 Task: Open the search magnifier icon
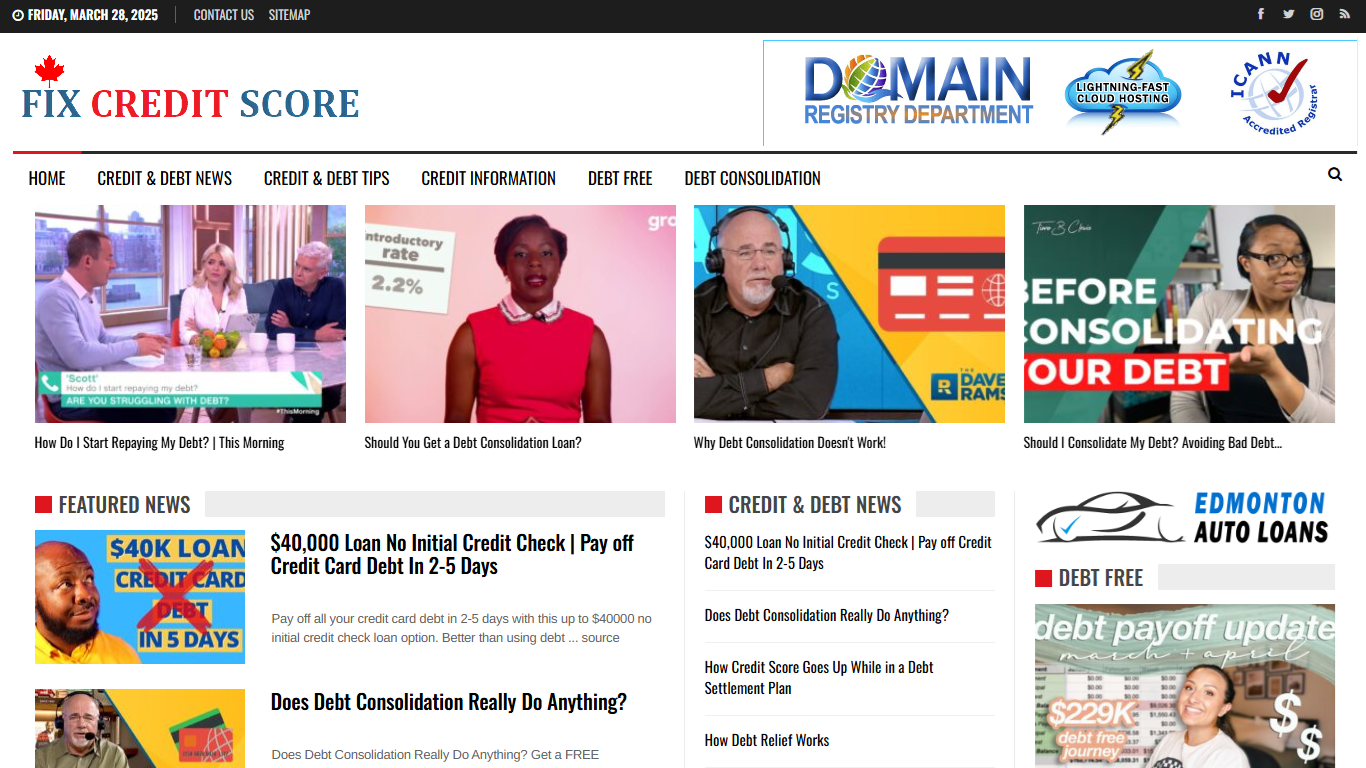[1335, 175]
